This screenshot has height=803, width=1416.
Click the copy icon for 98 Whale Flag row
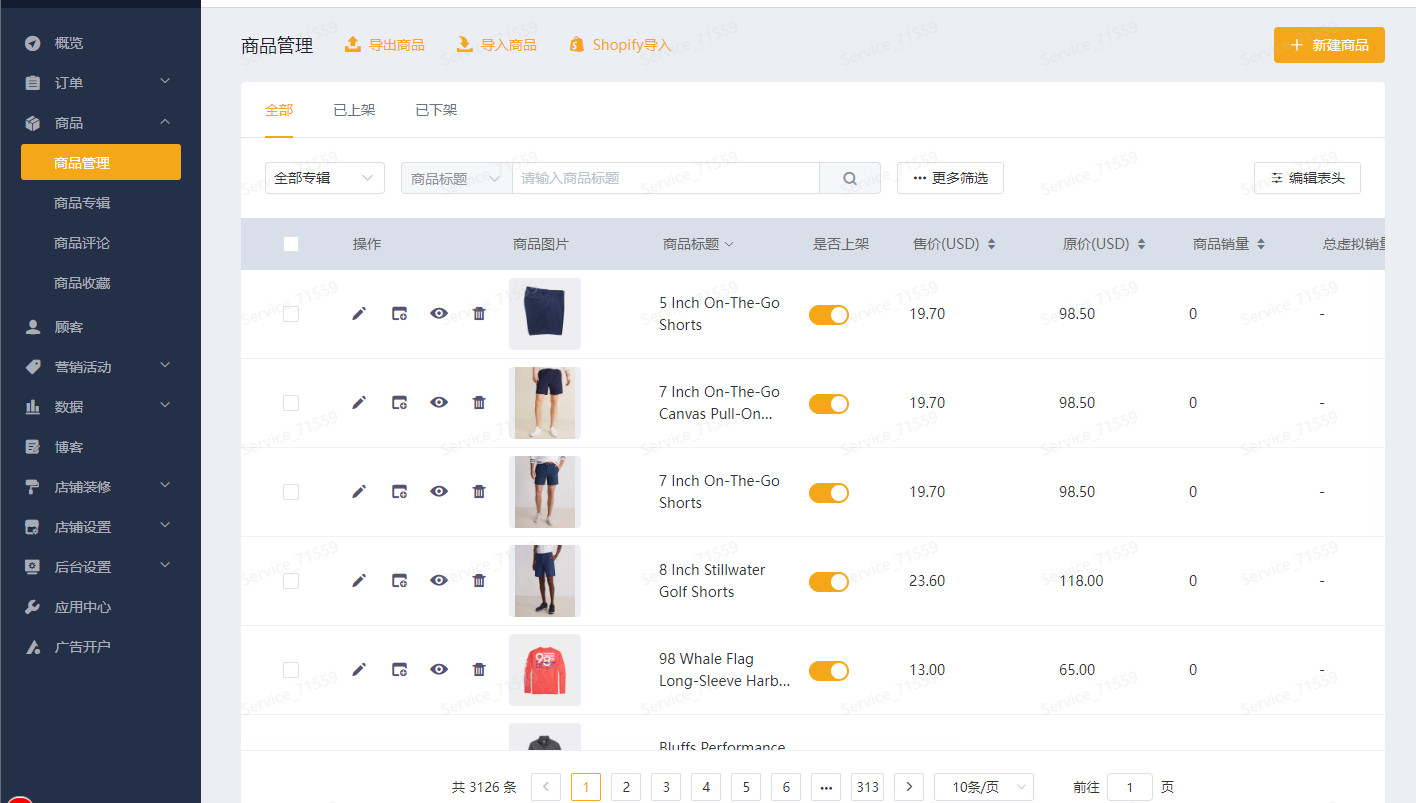click(399, 670)
